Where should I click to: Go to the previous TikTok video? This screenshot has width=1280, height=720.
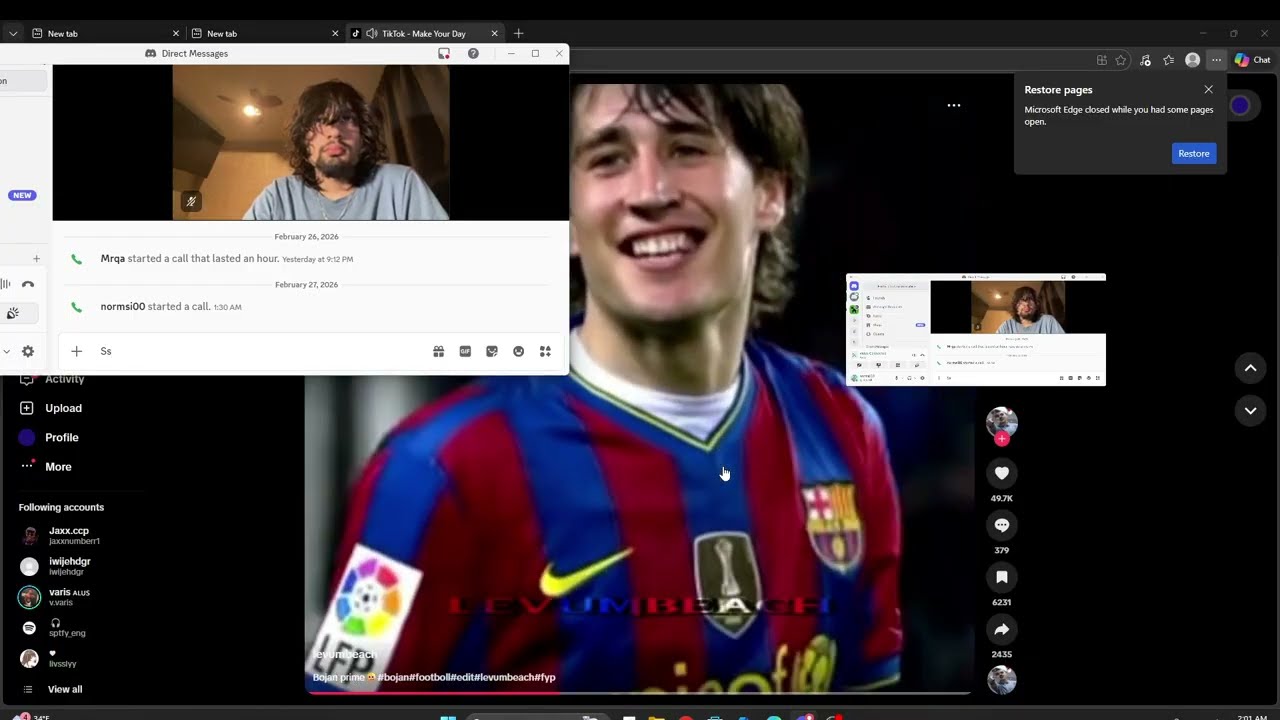pyautogui.click(x=1250, y=368)
